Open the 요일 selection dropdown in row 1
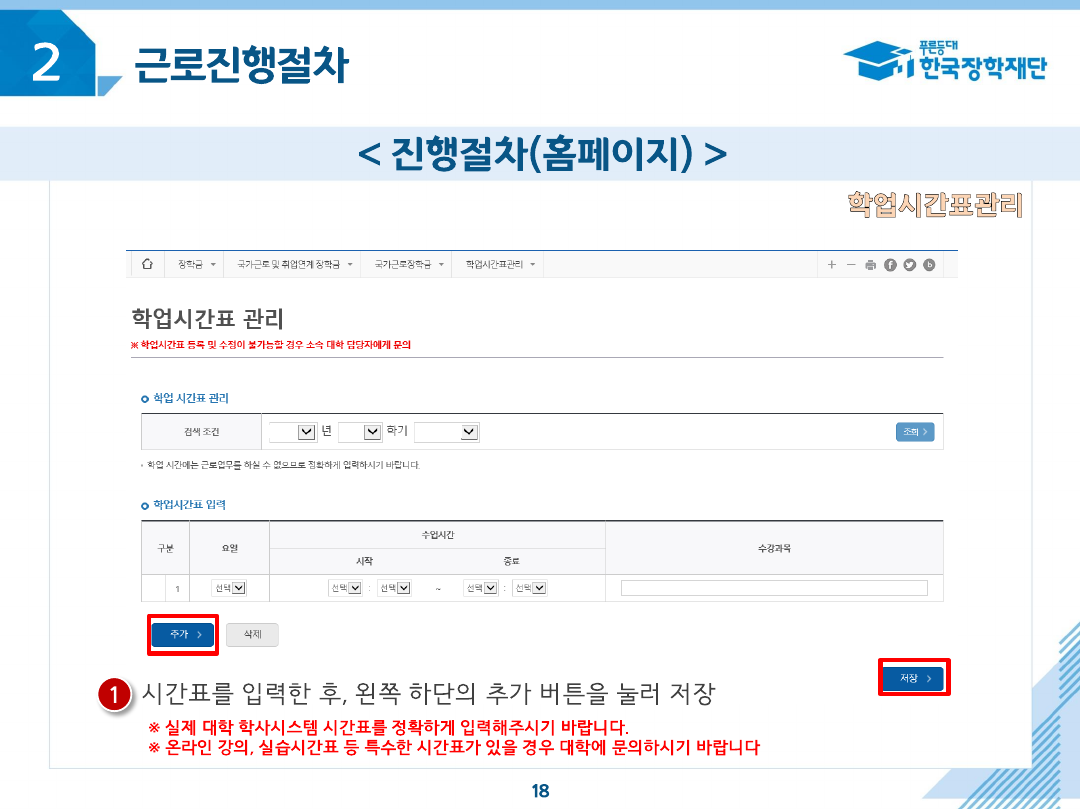Screen dimensions: 1080x810 click(229, 588)
